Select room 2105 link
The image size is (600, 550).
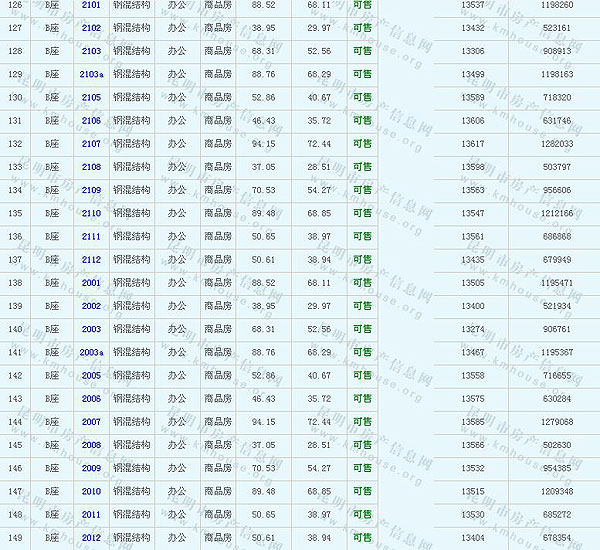point(91,97)
